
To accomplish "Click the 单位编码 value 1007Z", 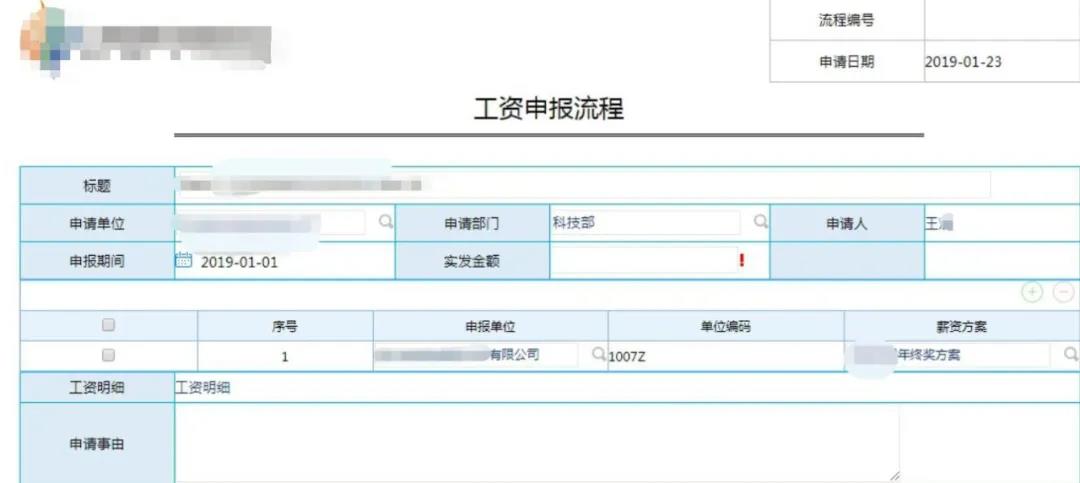I will pos(627,356).
